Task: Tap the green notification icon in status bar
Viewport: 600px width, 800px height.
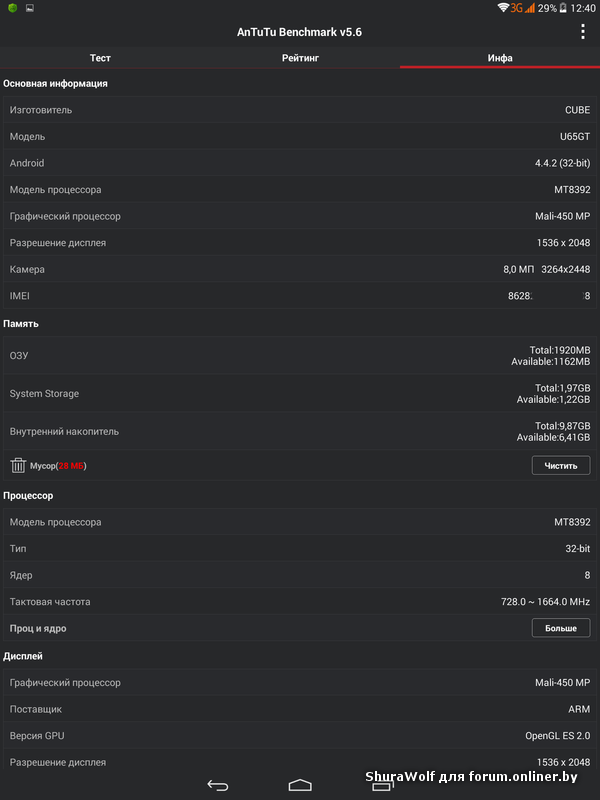Action: click(x=13, y=8)
